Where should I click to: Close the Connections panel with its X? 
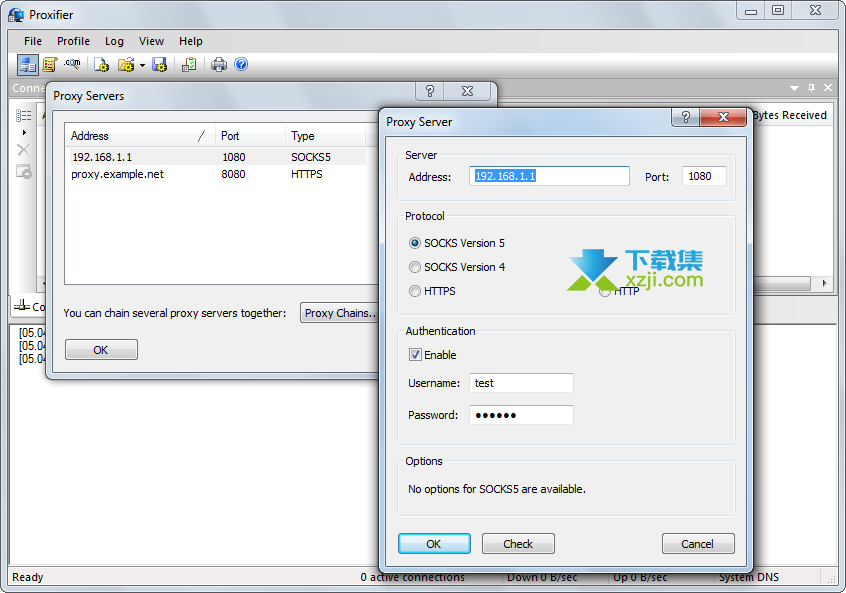click(x=828, y=87)
